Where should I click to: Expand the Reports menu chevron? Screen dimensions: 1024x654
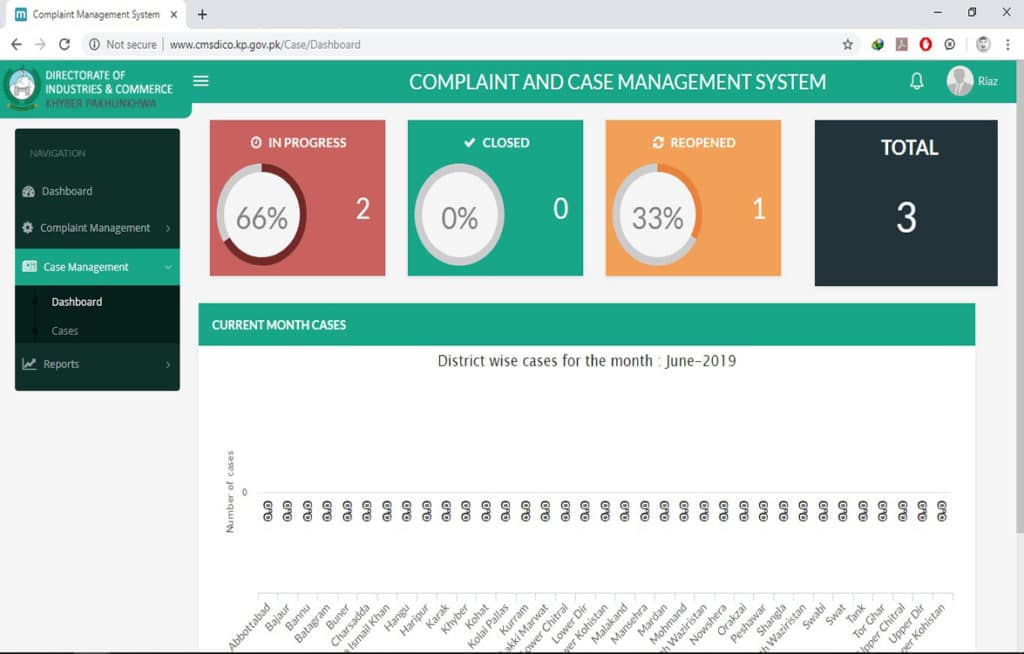pos(167,365)
